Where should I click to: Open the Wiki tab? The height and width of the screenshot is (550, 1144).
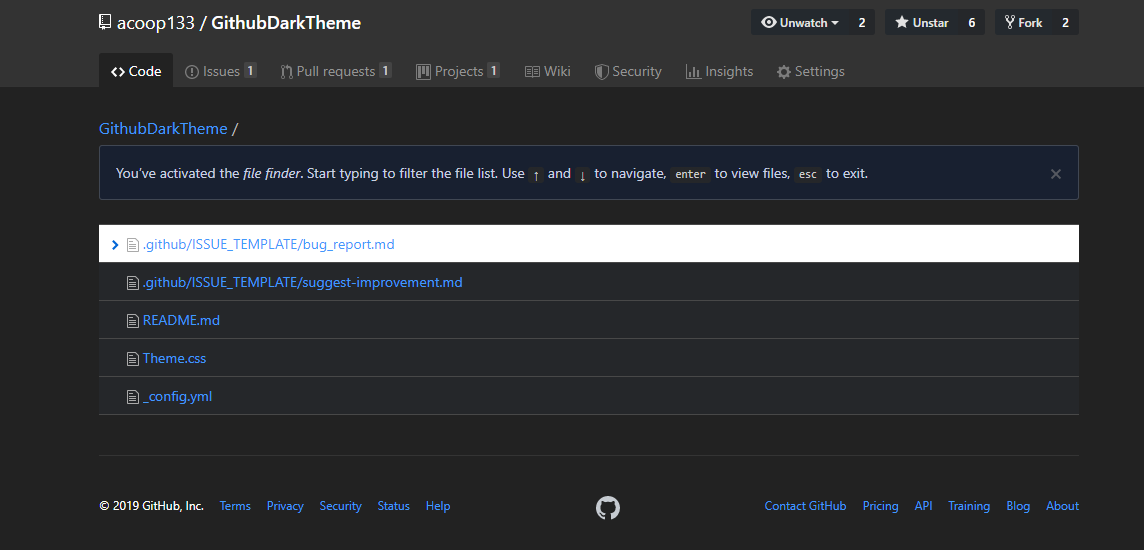[x=547, y=71]
